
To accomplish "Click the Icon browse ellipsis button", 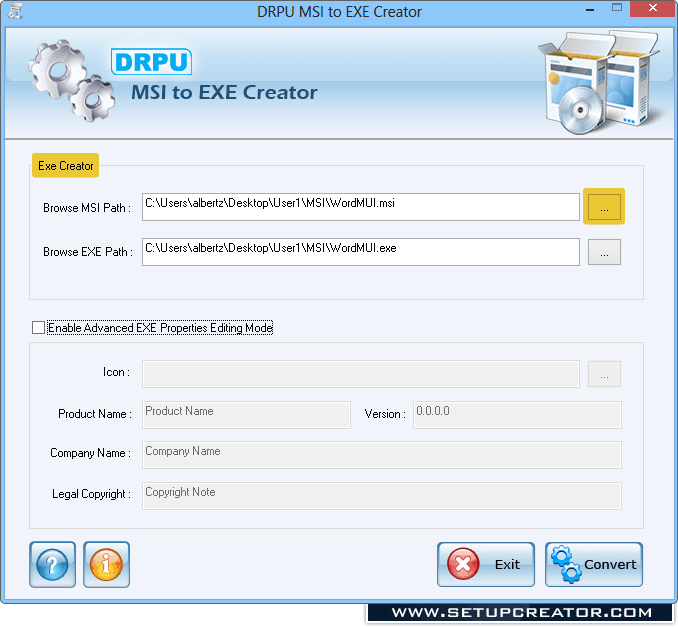I will point(604,374).
